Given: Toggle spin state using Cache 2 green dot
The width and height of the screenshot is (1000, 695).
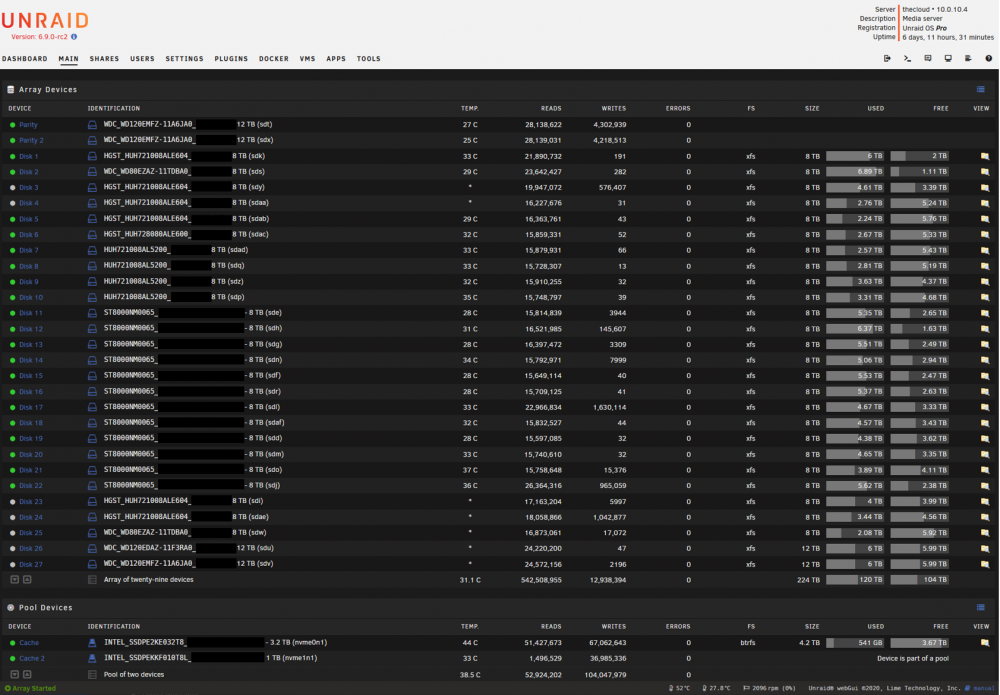Looking at the screenshot, I should [13, 659].
